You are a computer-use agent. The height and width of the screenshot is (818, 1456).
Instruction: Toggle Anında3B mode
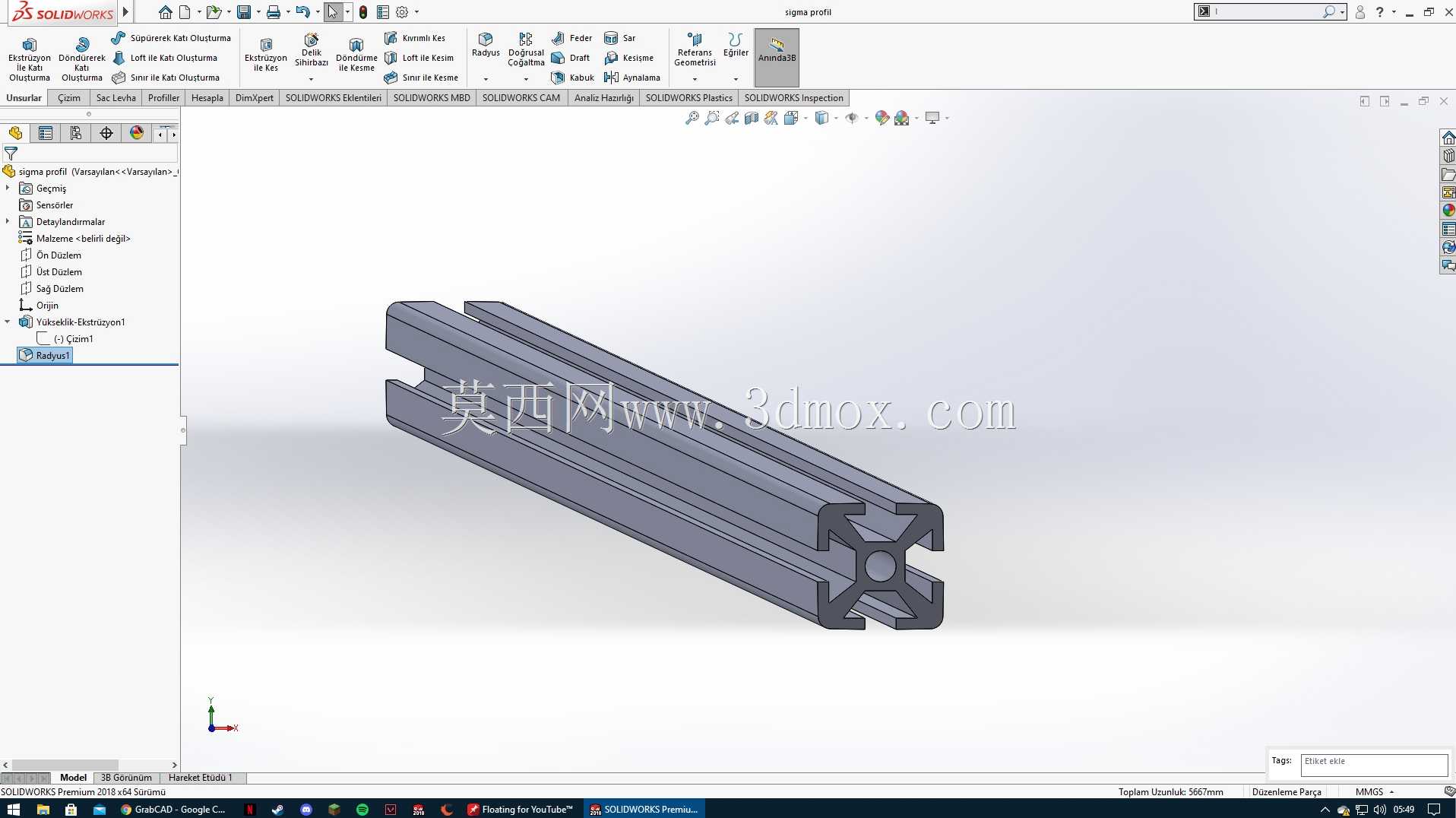pyautogui.click(x=777, y=57)
